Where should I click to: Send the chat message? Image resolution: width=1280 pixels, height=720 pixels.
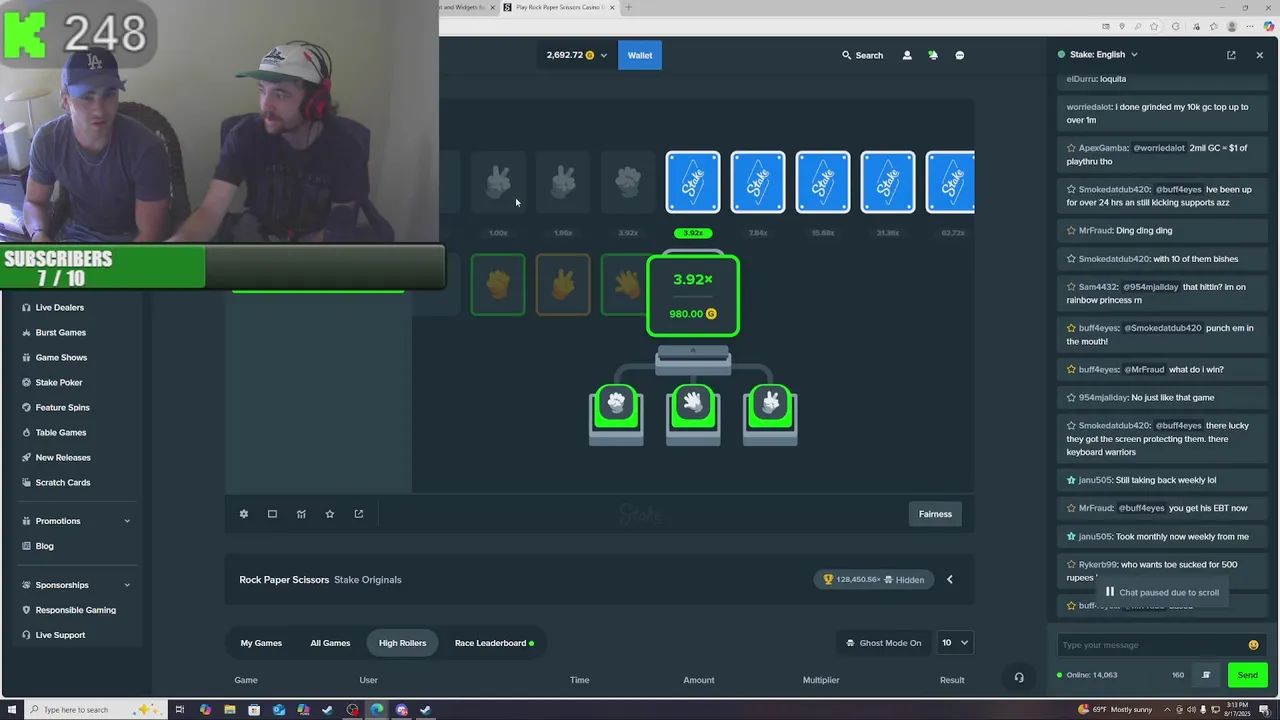point(1247,675)
